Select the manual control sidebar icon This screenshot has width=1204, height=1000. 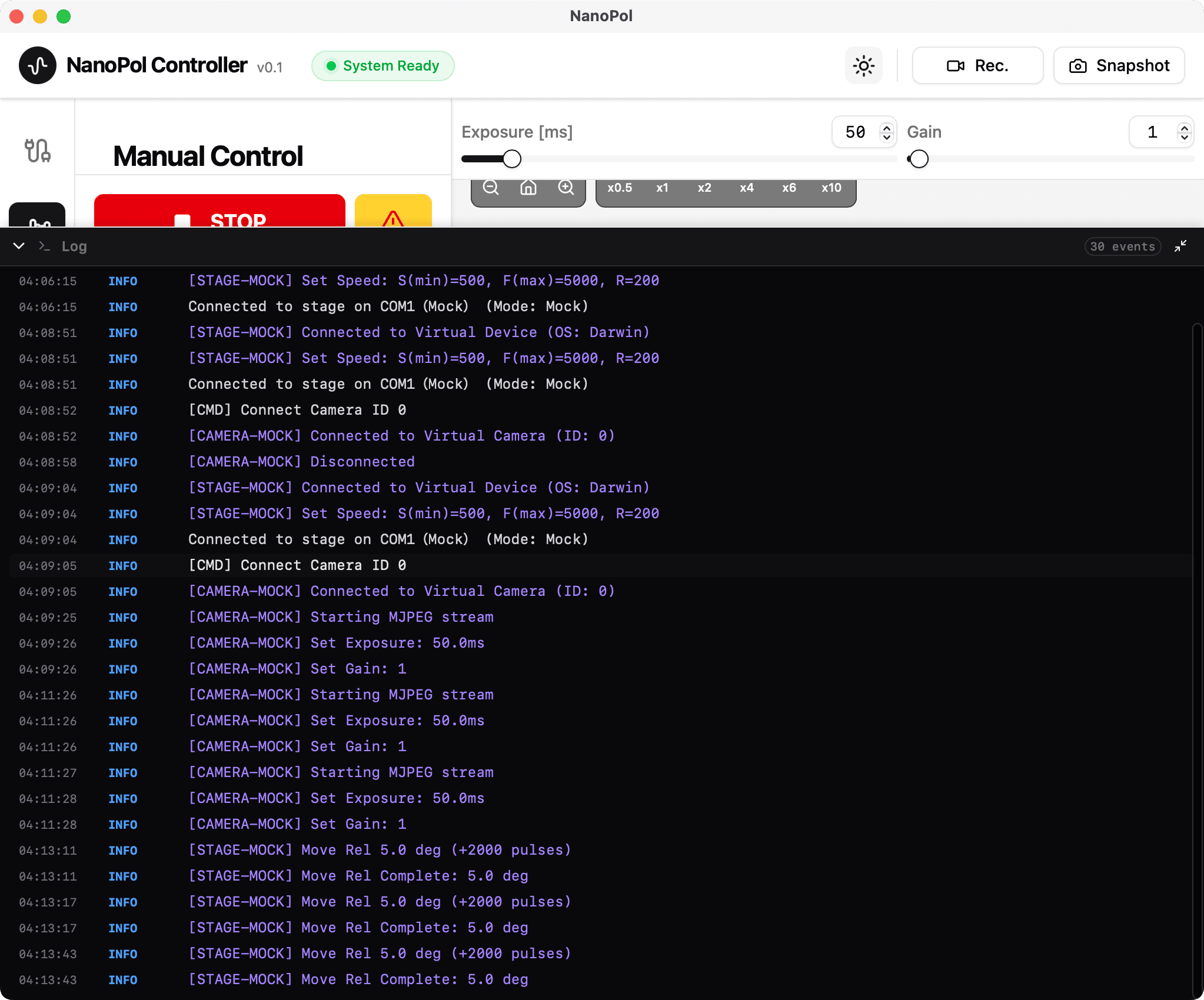37,218
